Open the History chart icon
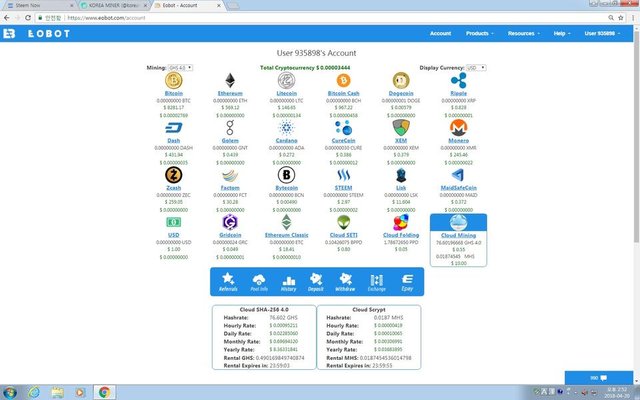640x400 pixels. click(x=288, y=283)
